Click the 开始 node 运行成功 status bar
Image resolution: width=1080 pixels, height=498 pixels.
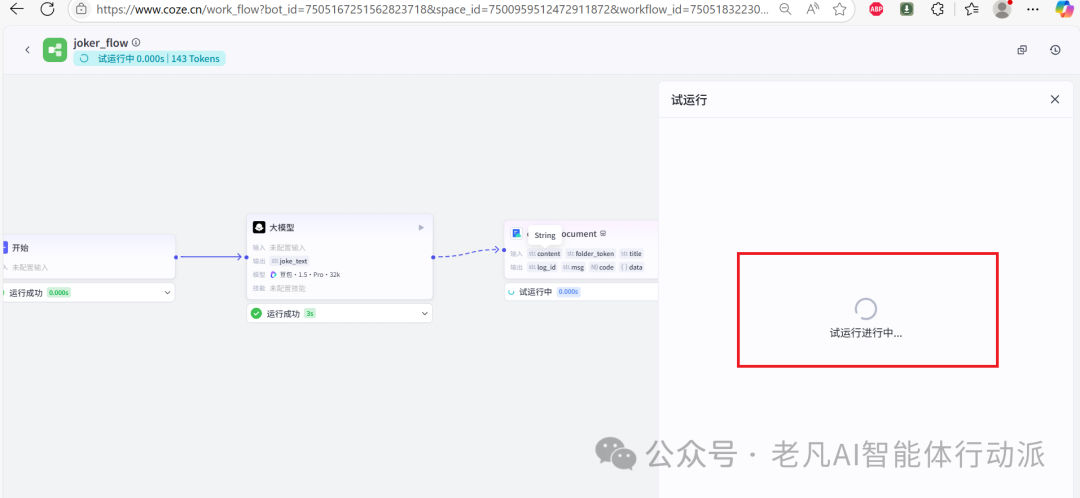pos(88,293)
